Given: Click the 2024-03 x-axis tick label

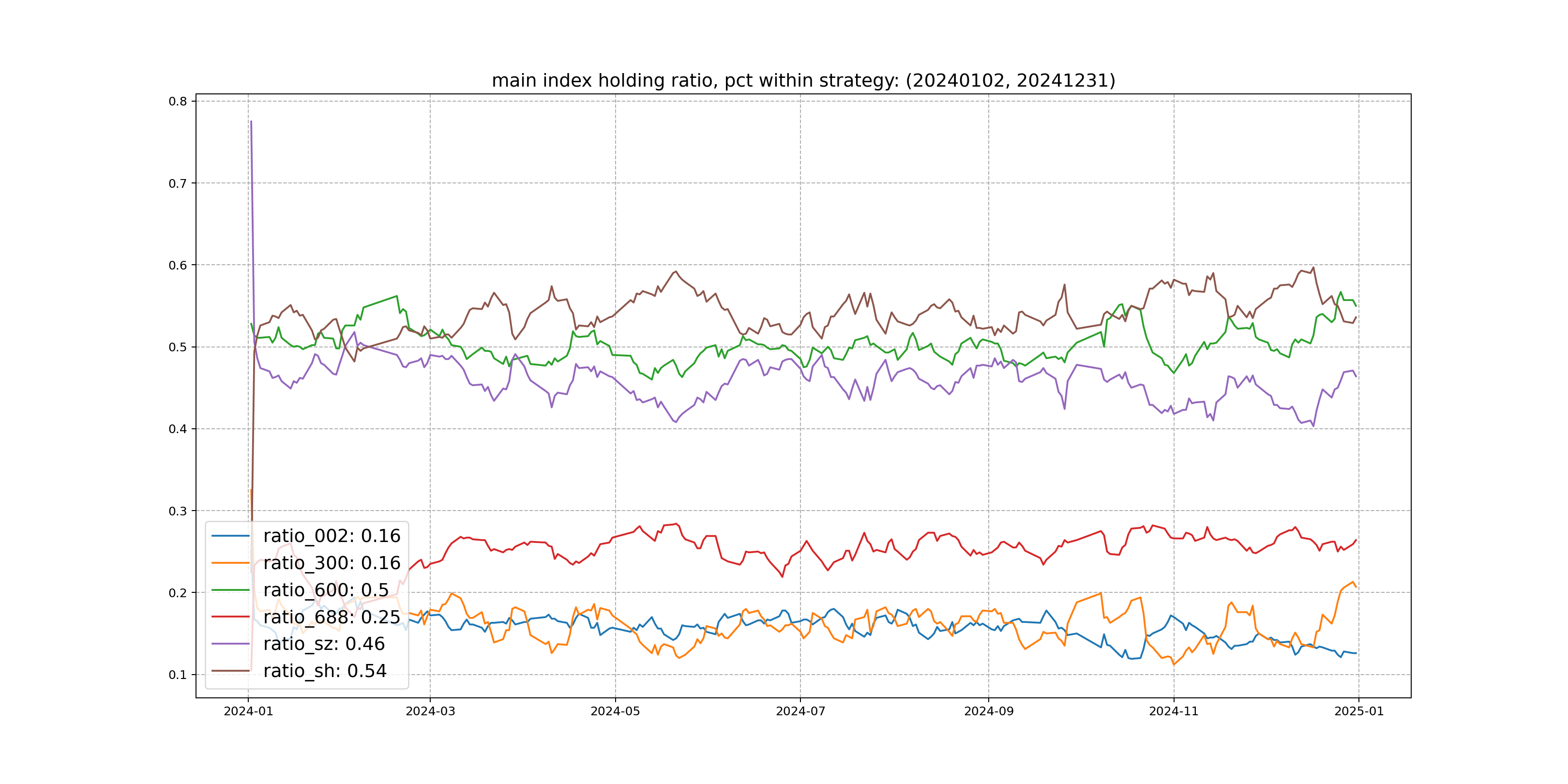Looking at the screenshot, I should pos(430,711).
